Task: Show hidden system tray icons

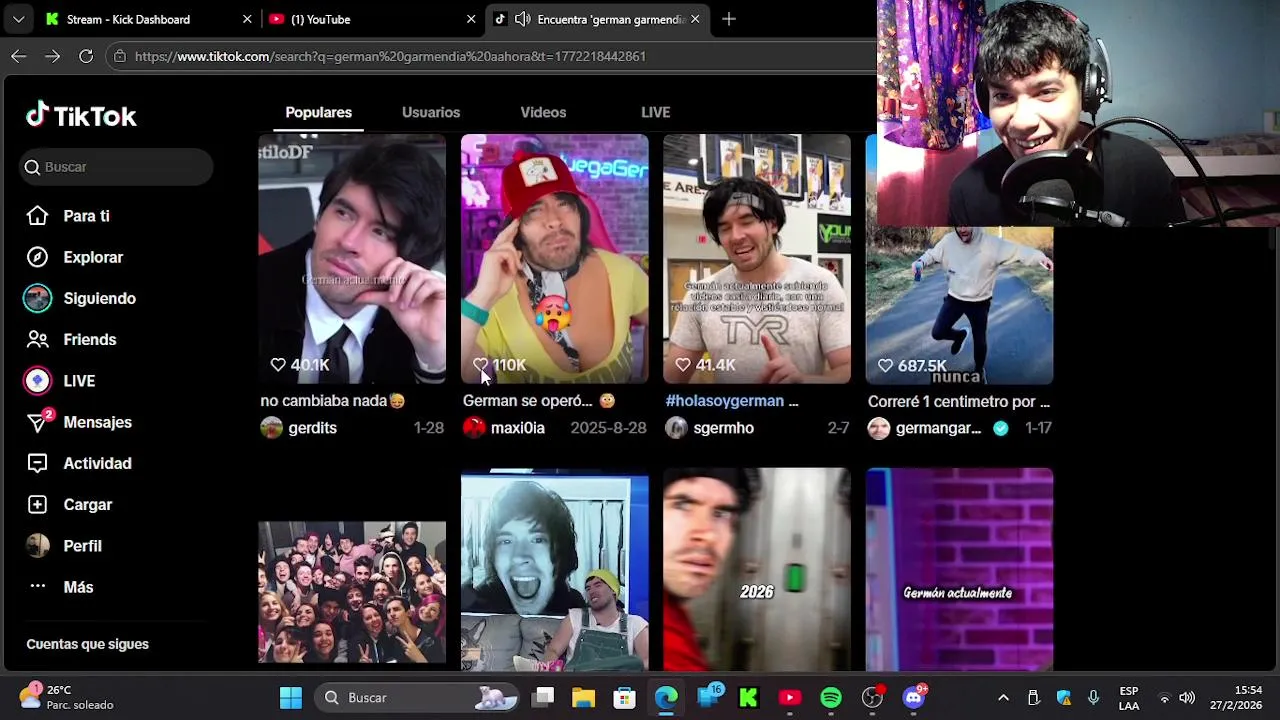Action: [x=1003, y=698]
